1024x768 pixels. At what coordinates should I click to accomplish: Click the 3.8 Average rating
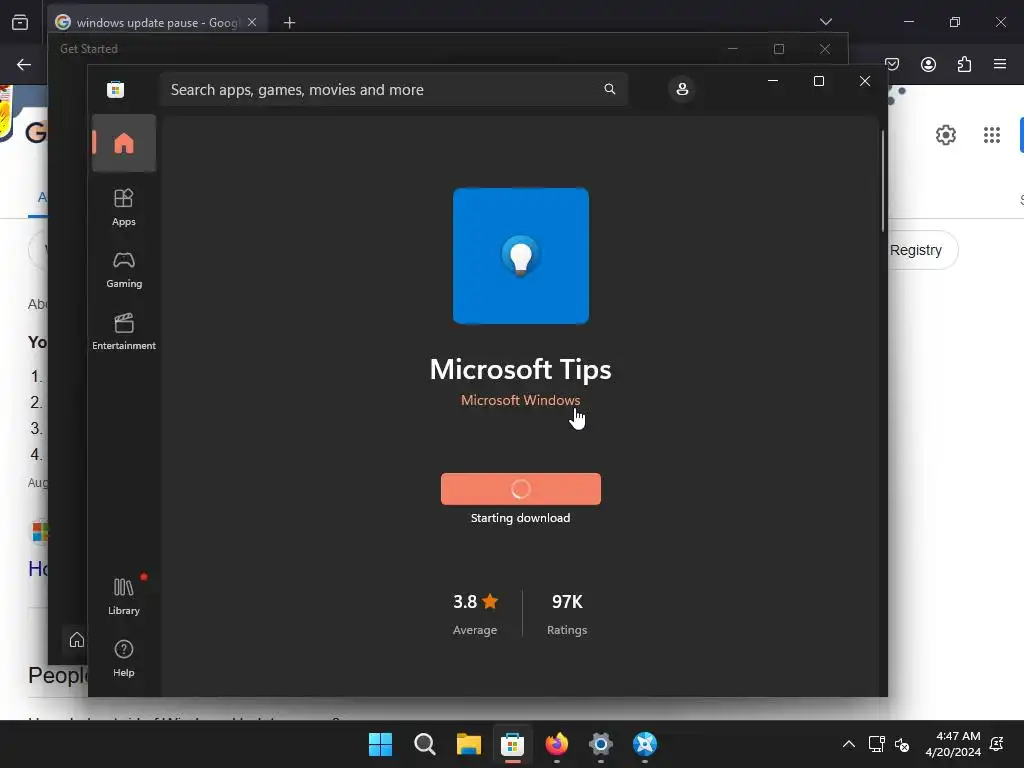475,613
